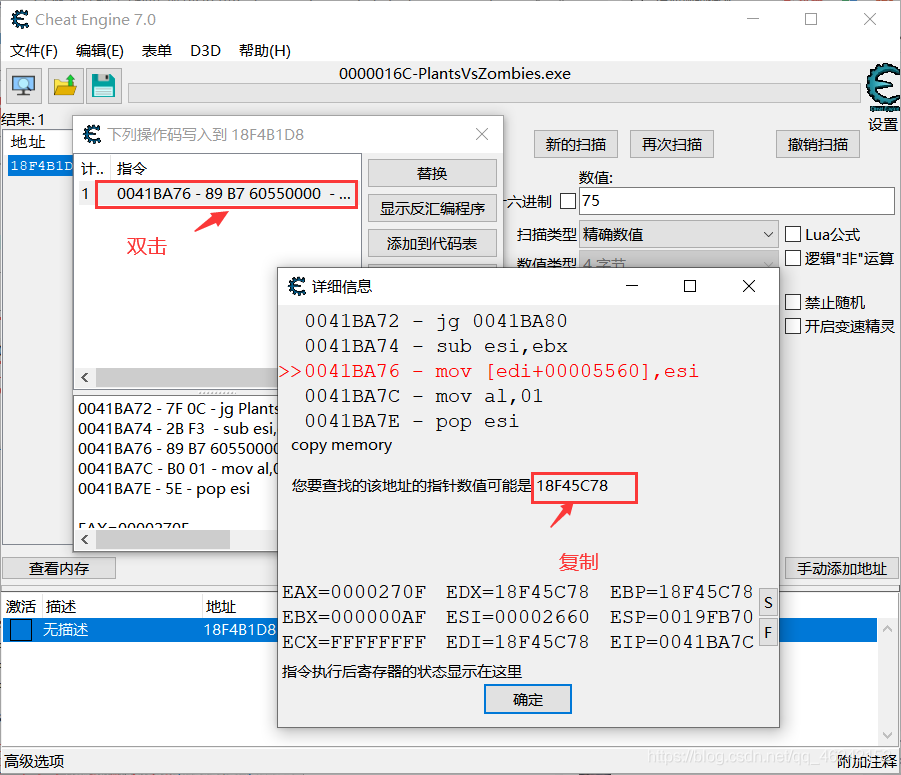This screenshot has height=775, width=901.
Task: Enable the 逻辑"非"运算 checkbox
Action: click(793, 258)
